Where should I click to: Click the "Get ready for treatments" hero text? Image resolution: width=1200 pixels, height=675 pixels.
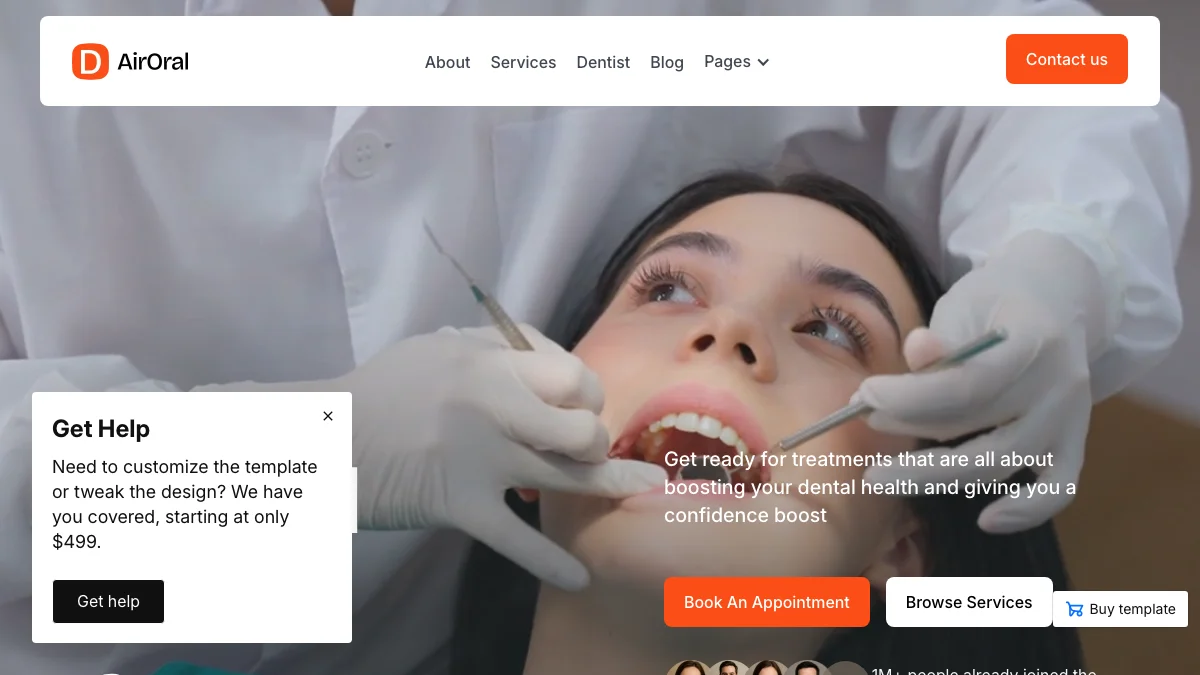tap(870, 487)
